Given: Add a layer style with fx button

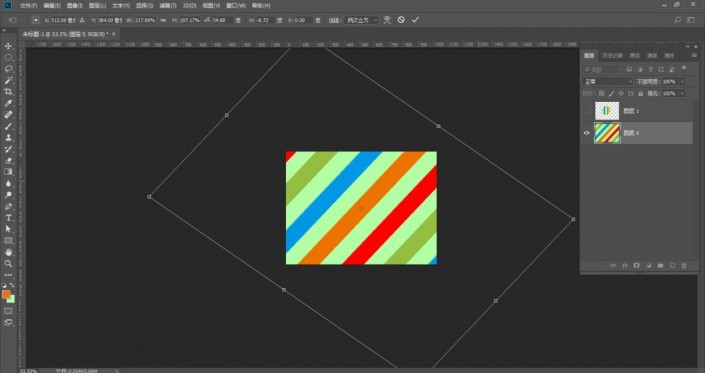Looking at the screenshot, I should [x=625, y=266].
